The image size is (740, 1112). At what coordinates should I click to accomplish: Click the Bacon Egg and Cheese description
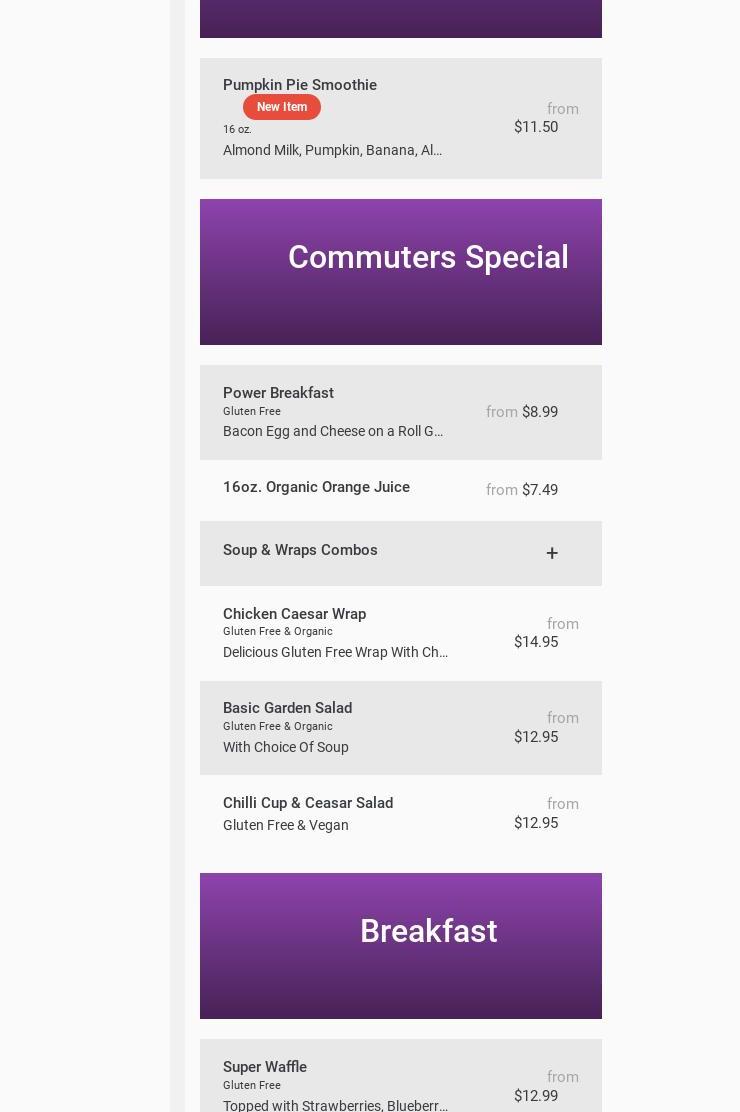pyautogui.click(x=333, y=431)
